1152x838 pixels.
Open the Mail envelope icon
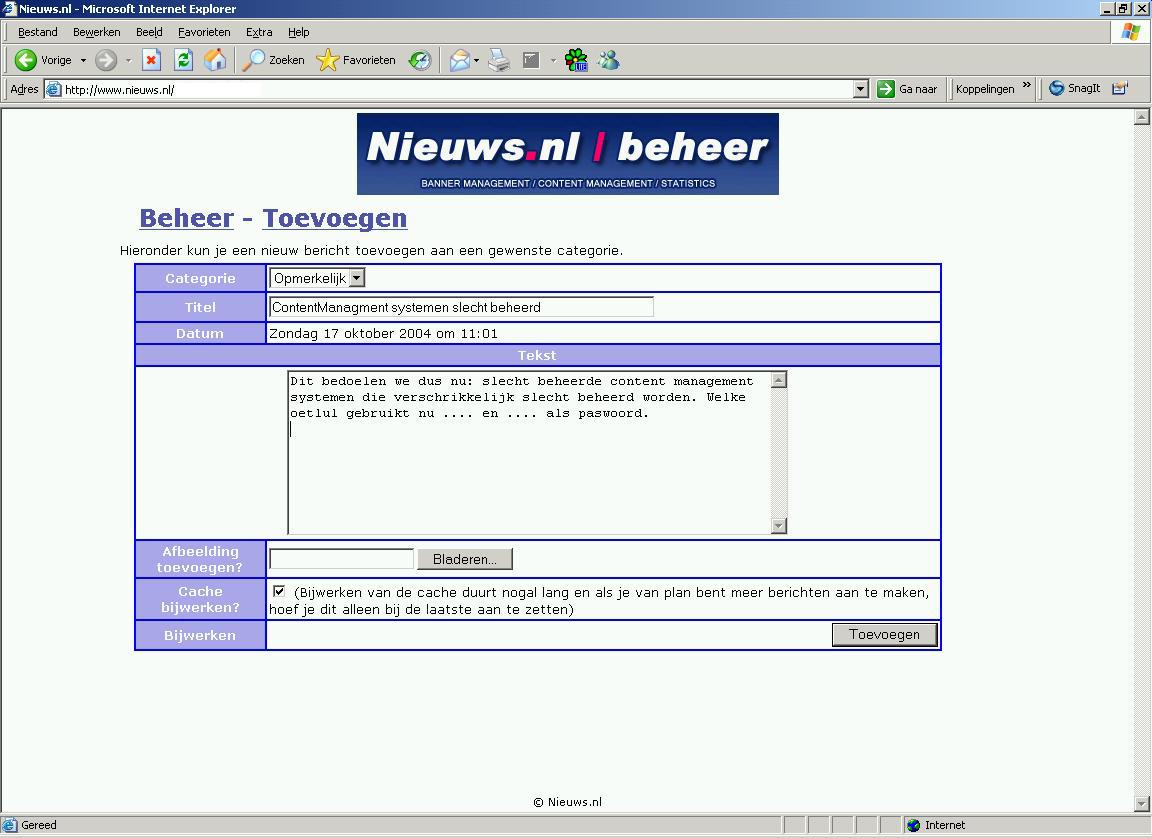pos(459,60)
